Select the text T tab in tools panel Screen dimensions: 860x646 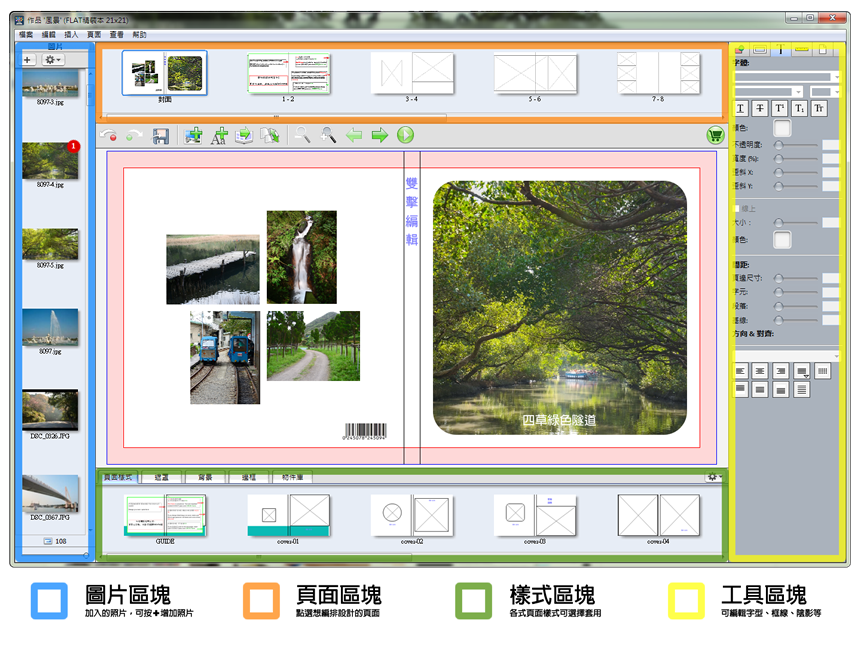(780, 50)
